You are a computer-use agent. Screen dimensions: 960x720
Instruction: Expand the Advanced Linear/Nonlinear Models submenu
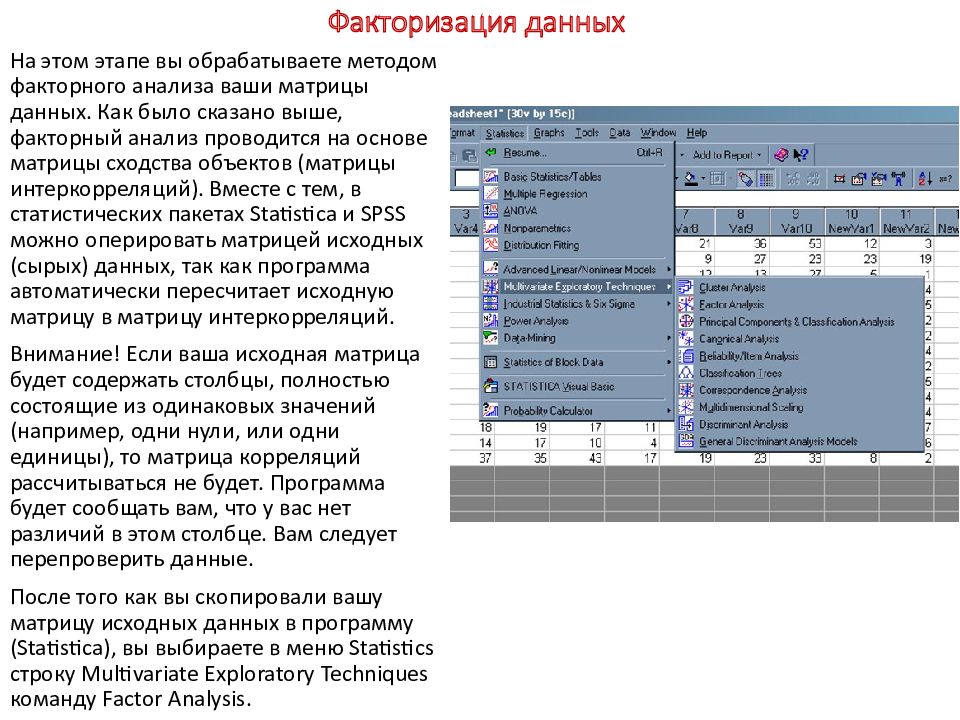coord(669,269)
